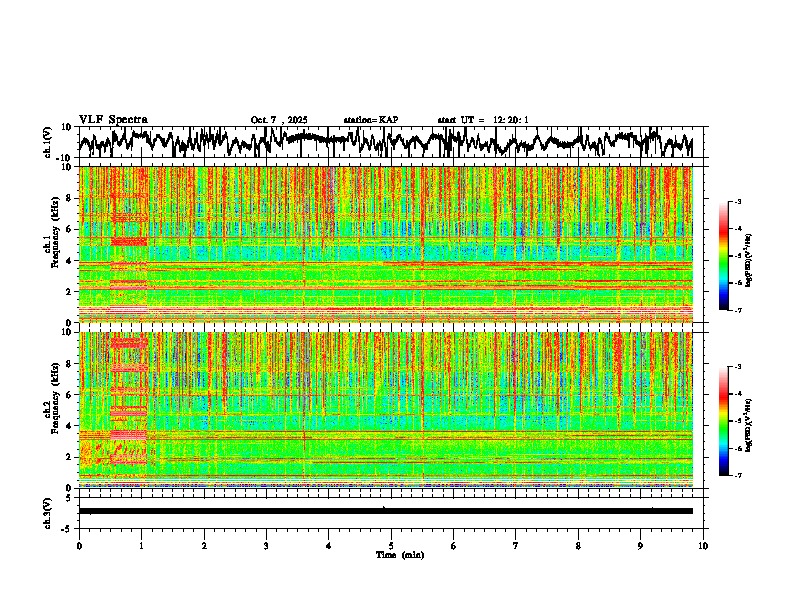Click time axis tick label "2"
The width and height of the screenshot is (792, 612).
(204, 546)
